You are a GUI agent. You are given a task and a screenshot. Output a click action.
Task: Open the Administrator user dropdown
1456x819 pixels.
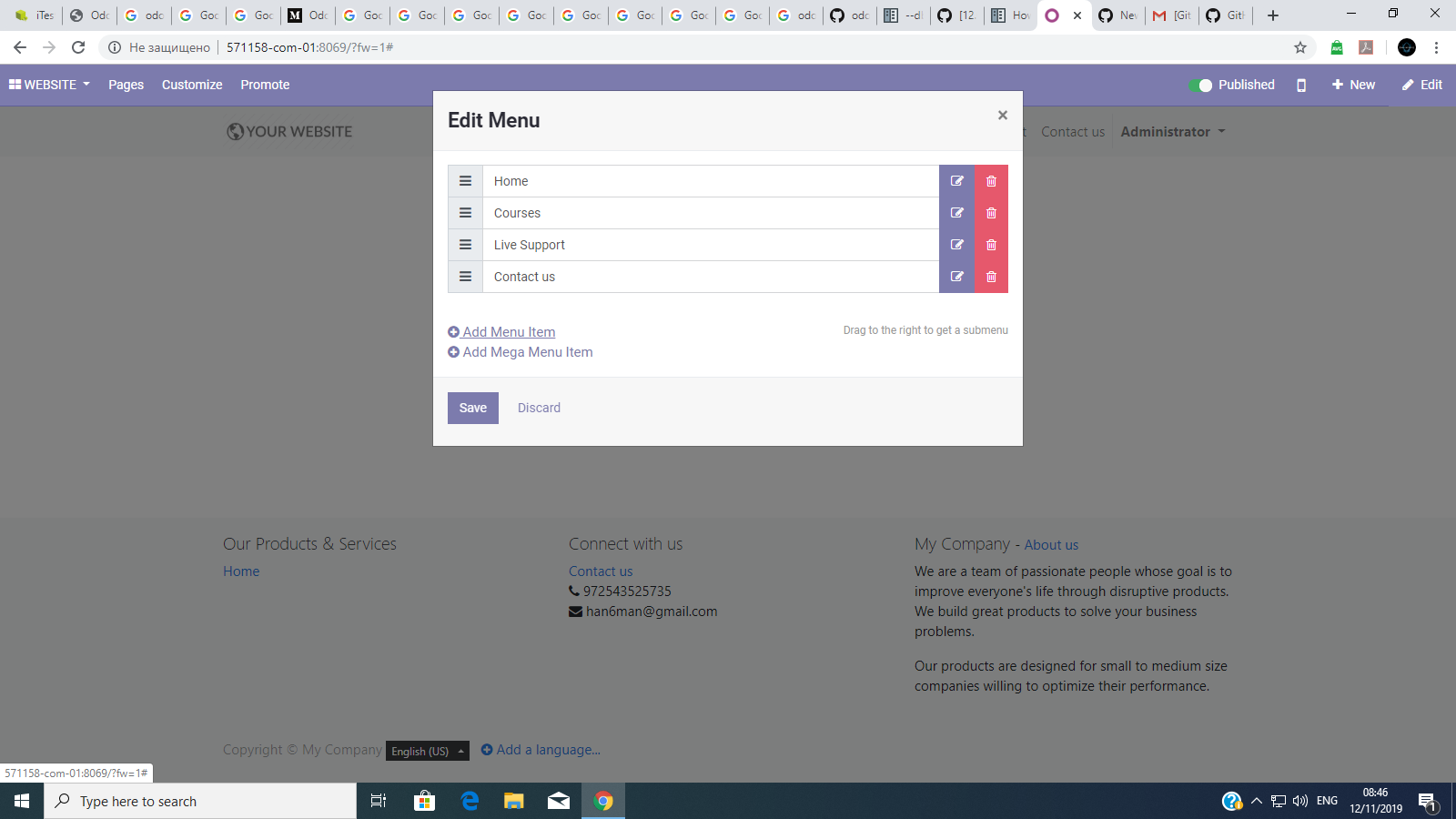pos(1173,132)
